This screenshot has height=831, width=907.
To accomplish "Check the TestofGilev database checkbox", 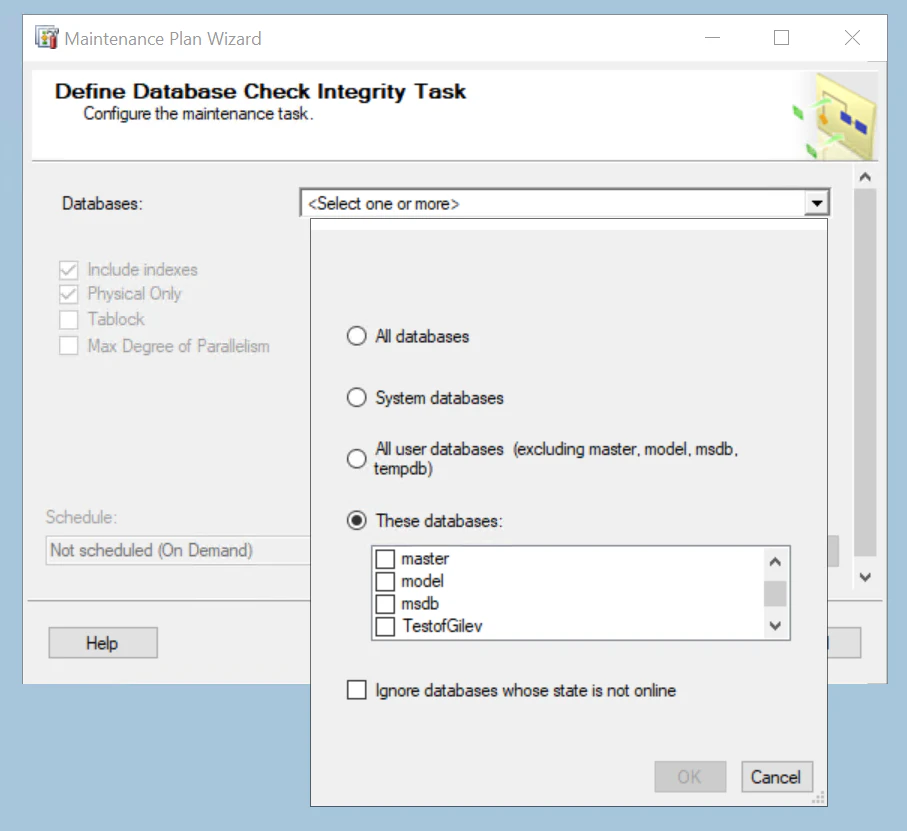I will [x=385, y=627].
